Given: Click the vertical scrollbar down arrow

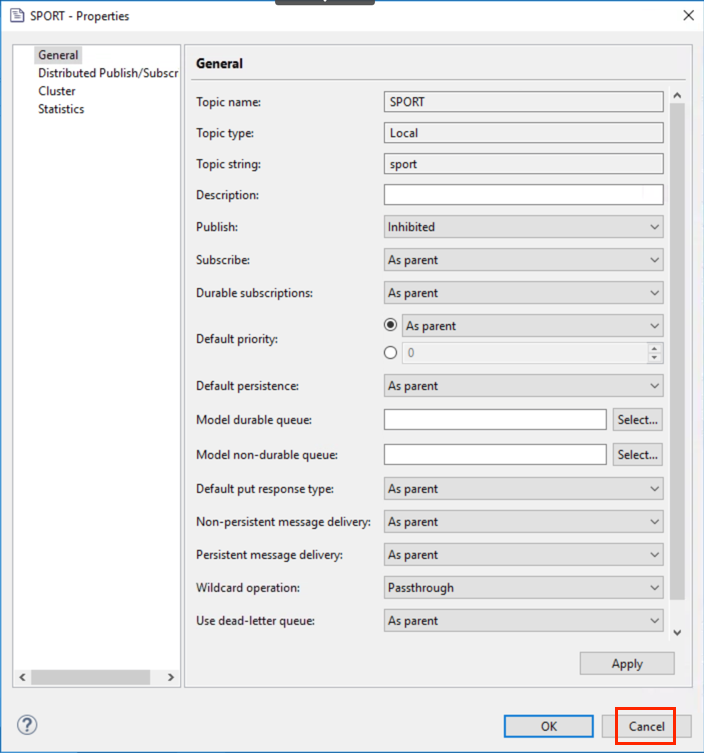Looking at the screenshot, I should (677, 632).
